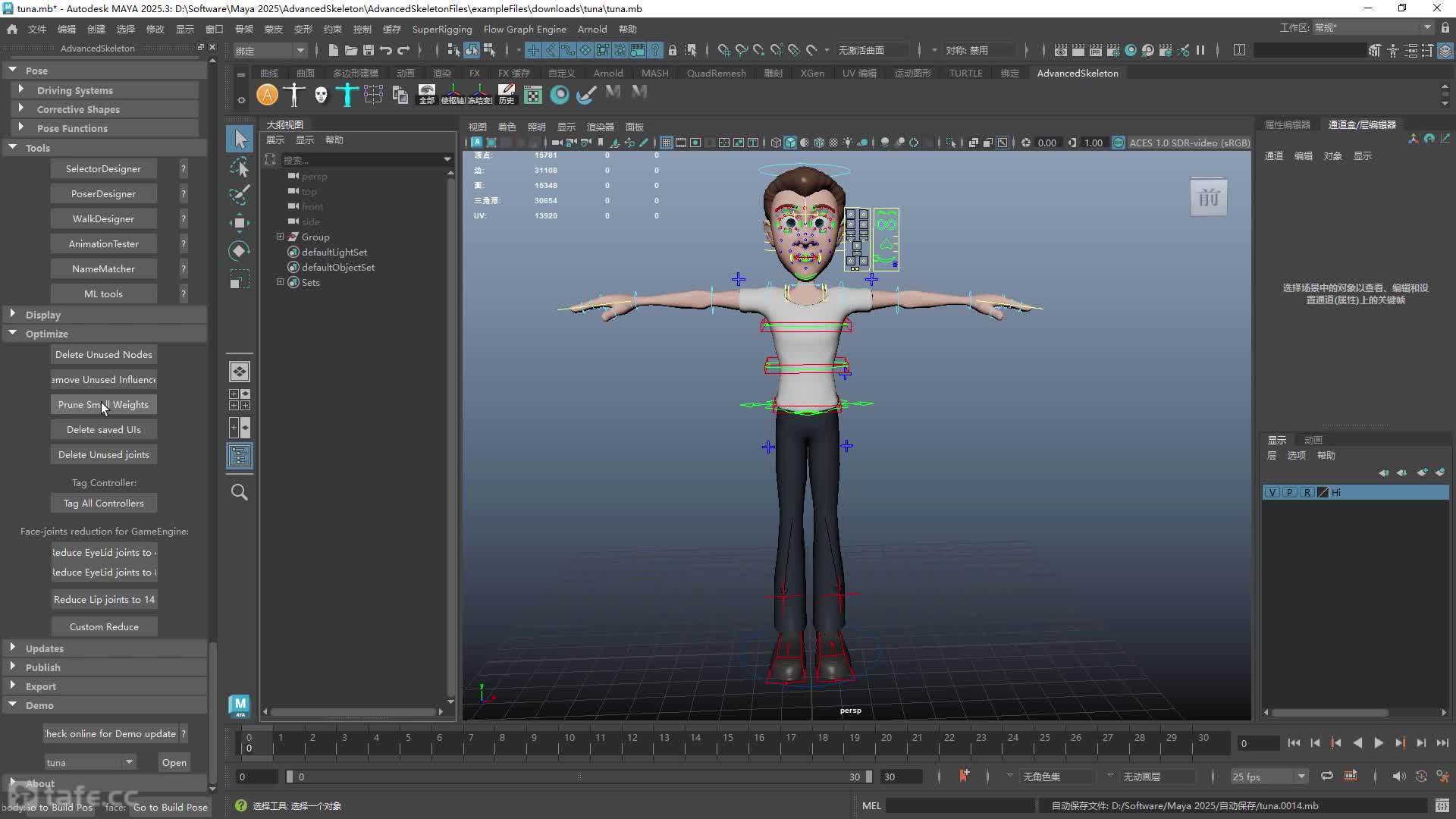The image size is (1456, 819).
Task: Toggle the V visibility box on Hi layer
Action: [x=1272, y=492]
